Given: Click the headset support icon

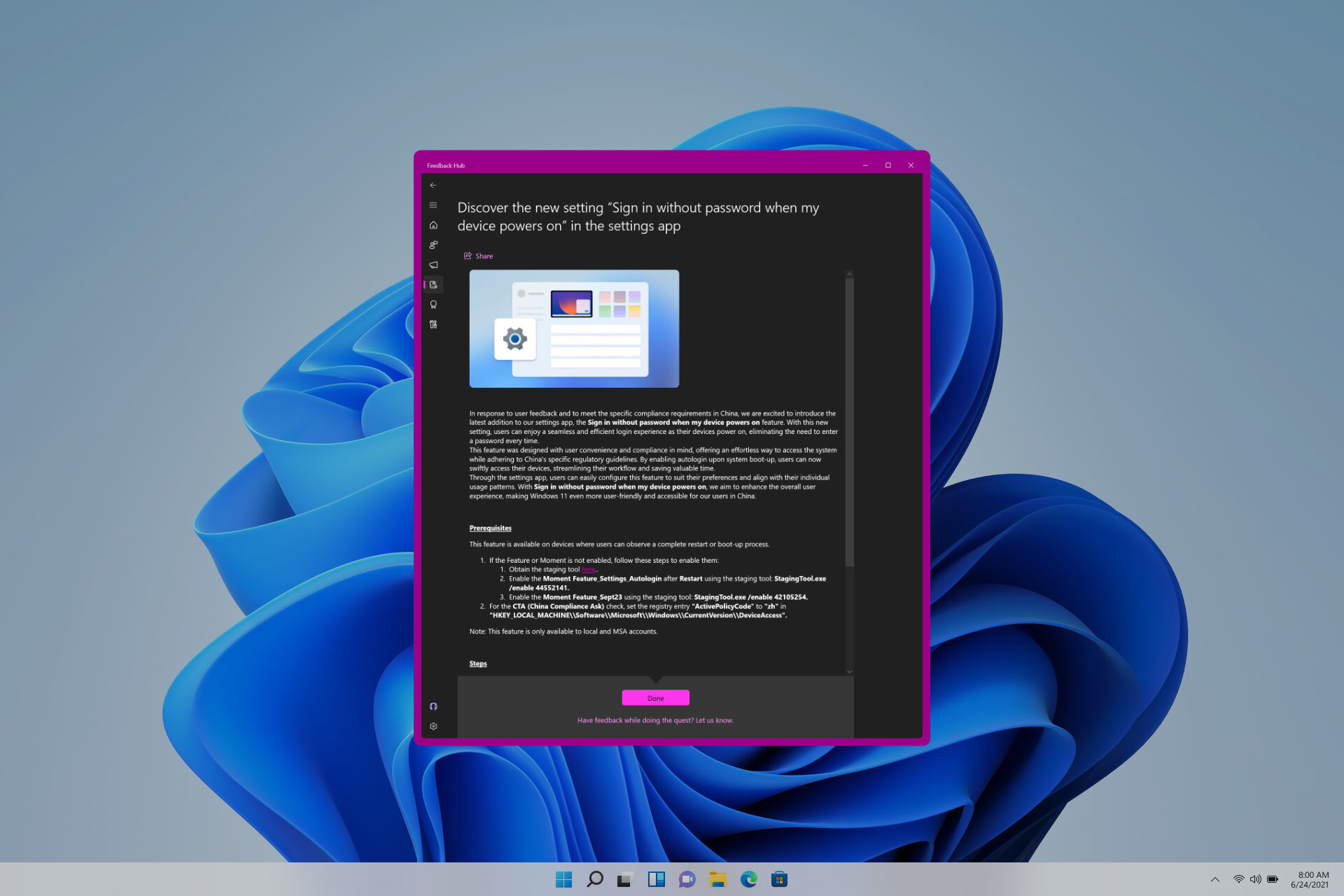Looking at the screenshot, I should tap(433, 706).
